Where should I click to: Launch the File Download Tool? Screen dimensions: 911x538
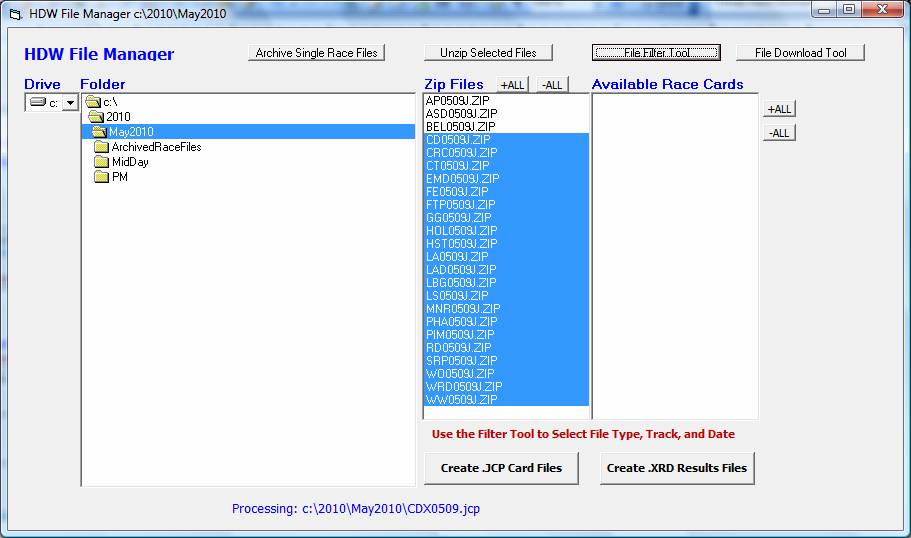click(800, 53)
